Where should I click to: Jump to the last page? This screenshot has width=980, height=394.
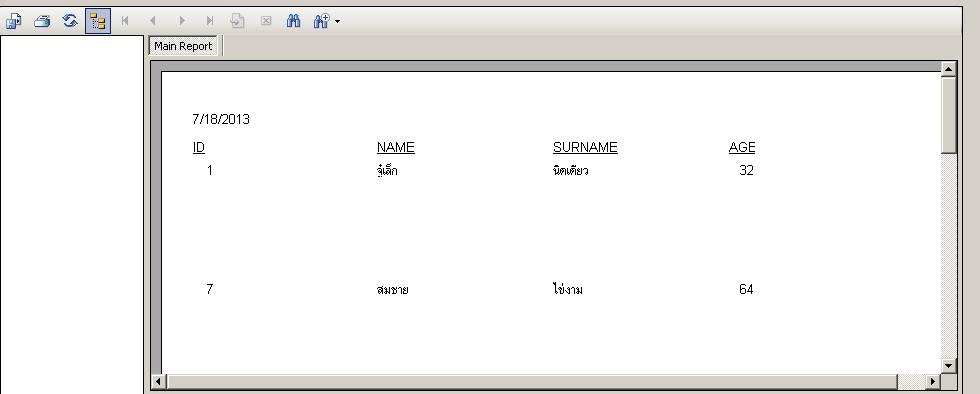(210, 21)
